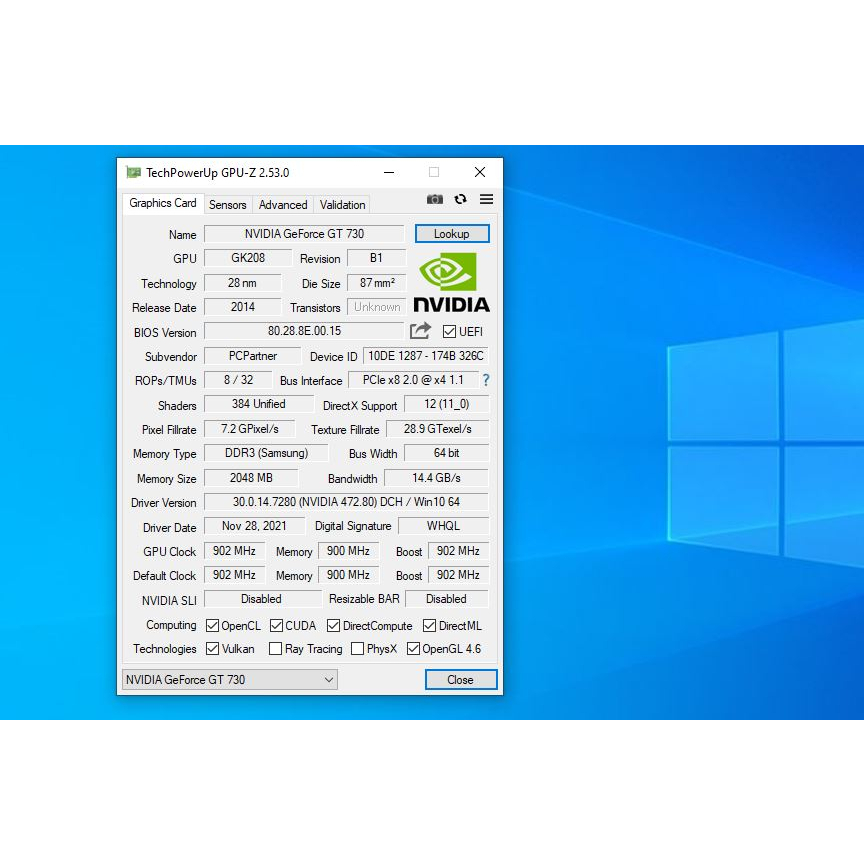Click the GPU-Z title bar app icon

(133, 172)
